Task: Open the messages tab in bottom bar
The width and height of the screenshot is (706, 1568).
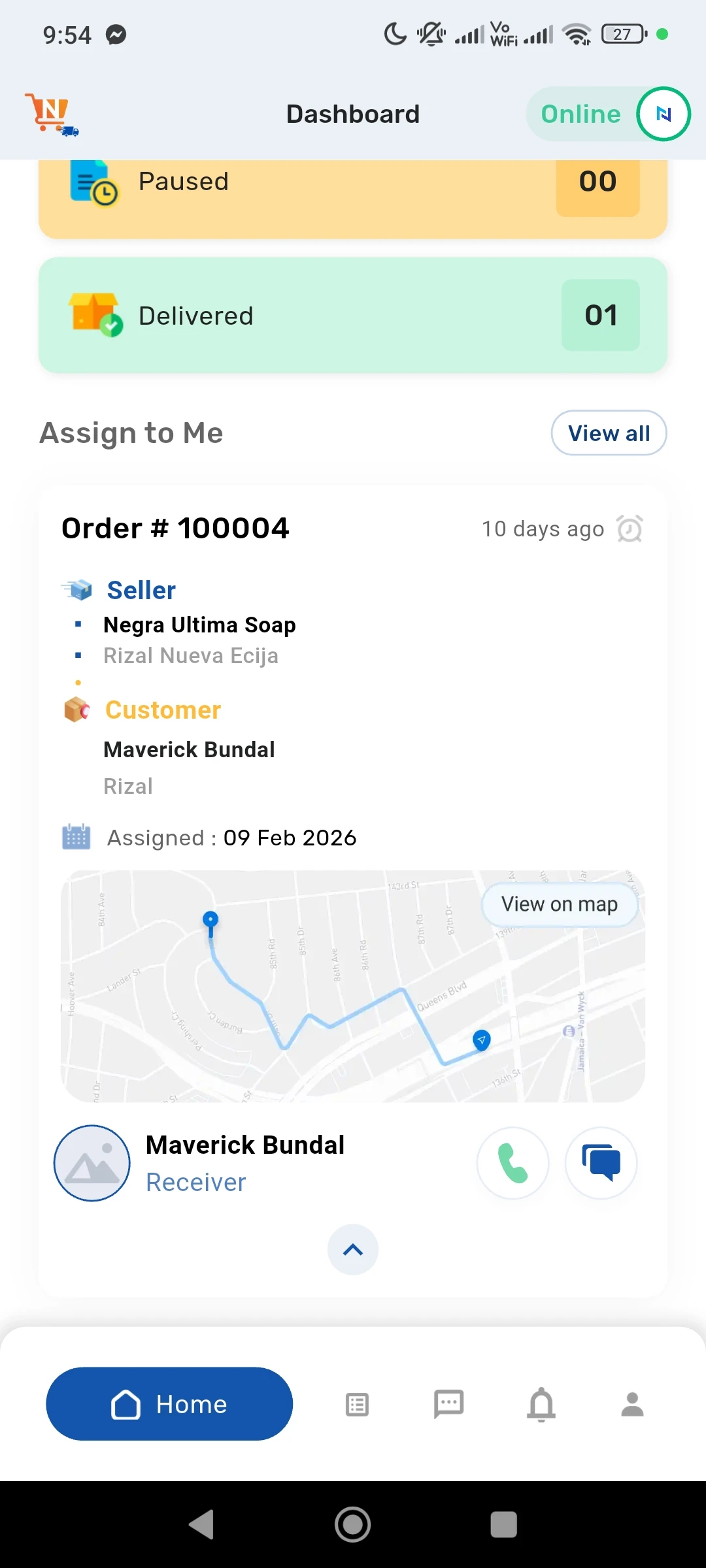Action: tap(449, 1404)
